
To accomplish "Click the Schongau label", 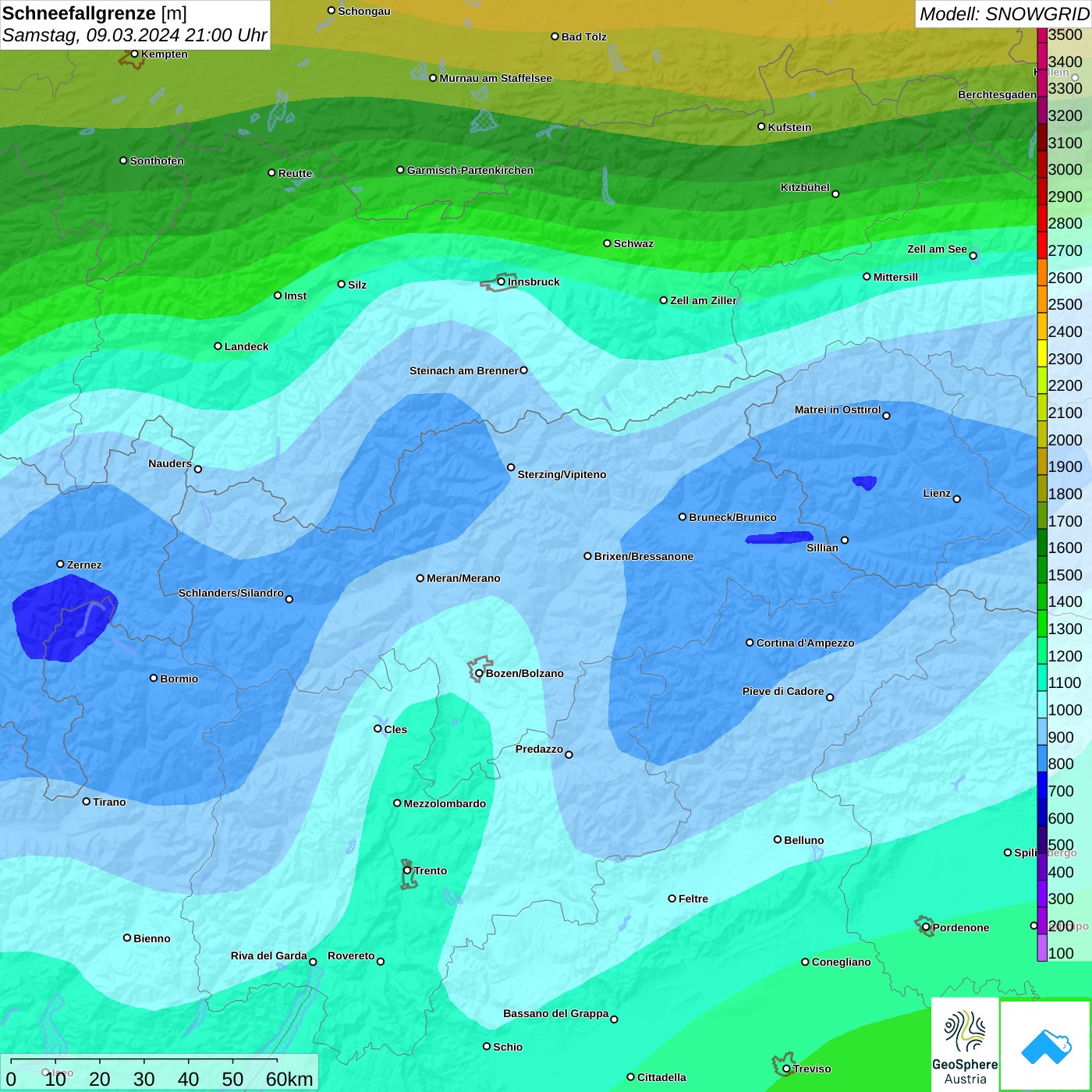I will tap(363, 11).
